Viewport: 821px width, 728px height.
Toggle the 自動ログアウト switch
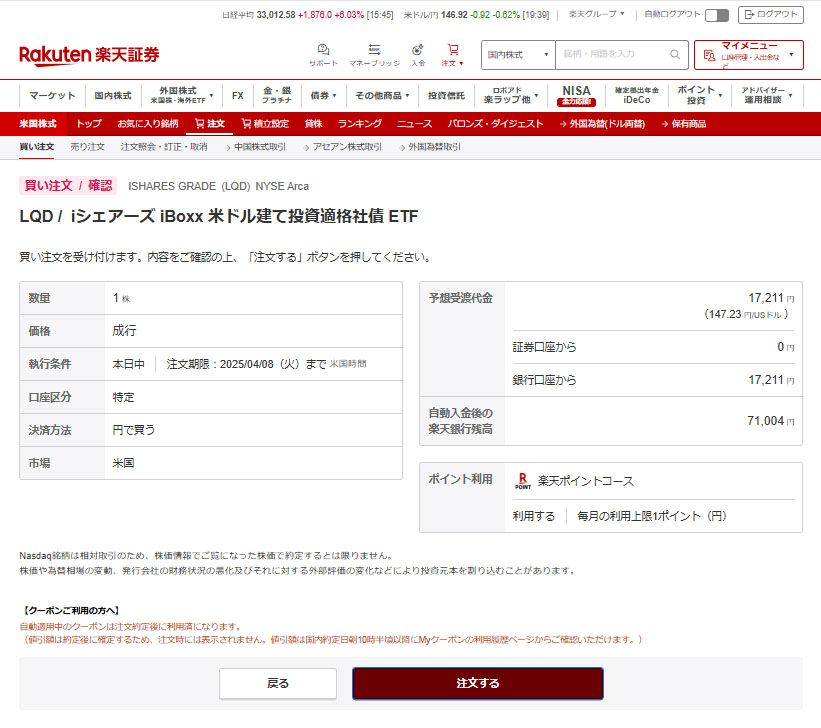point(716,15)
